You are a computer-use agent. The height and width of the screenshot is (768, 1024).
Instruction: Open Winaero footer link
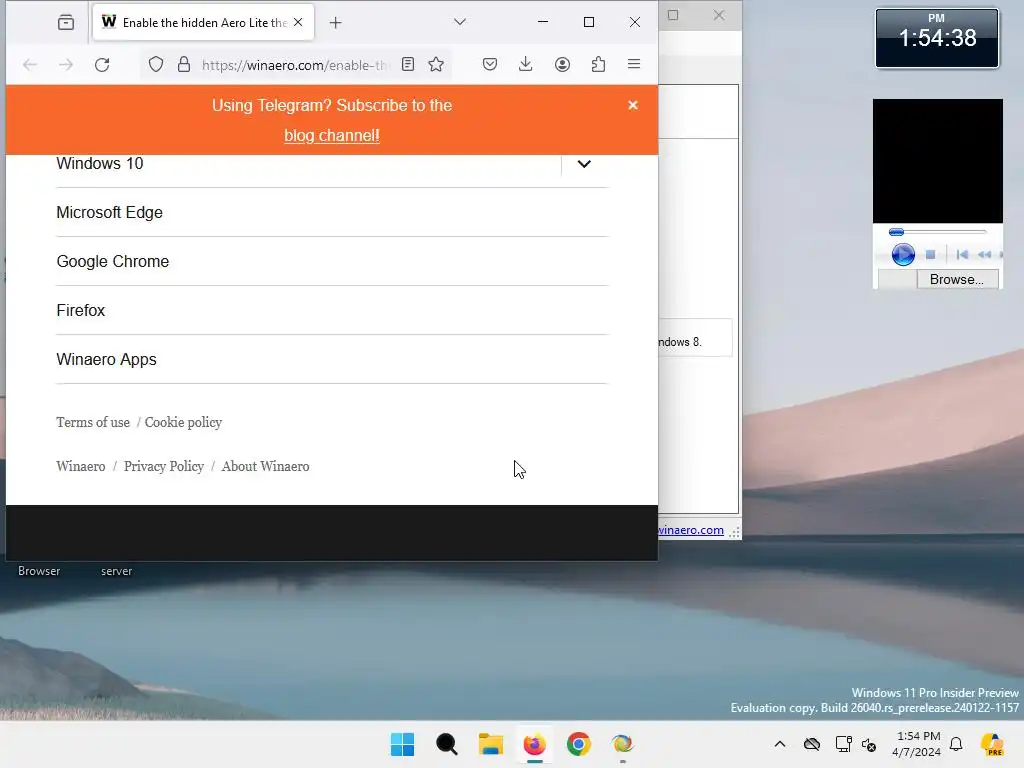click(x=80, y=466)
